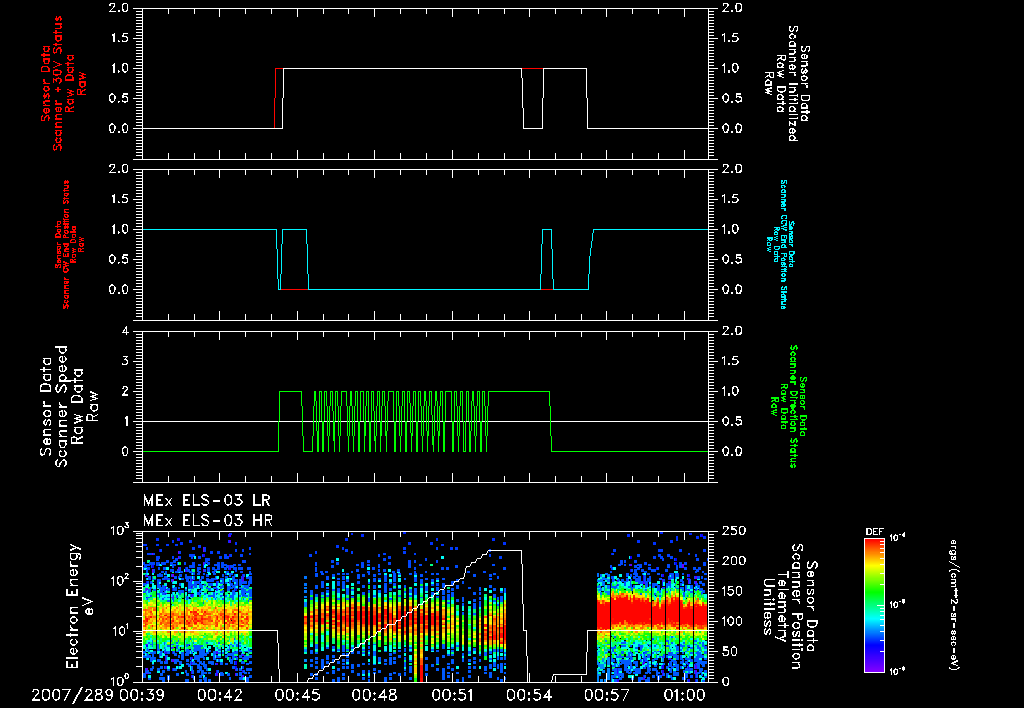This screenshot has width=1024, height=708.
Task: Click the 'Electron Energy eV' axis title
Action: pos(81,605)
